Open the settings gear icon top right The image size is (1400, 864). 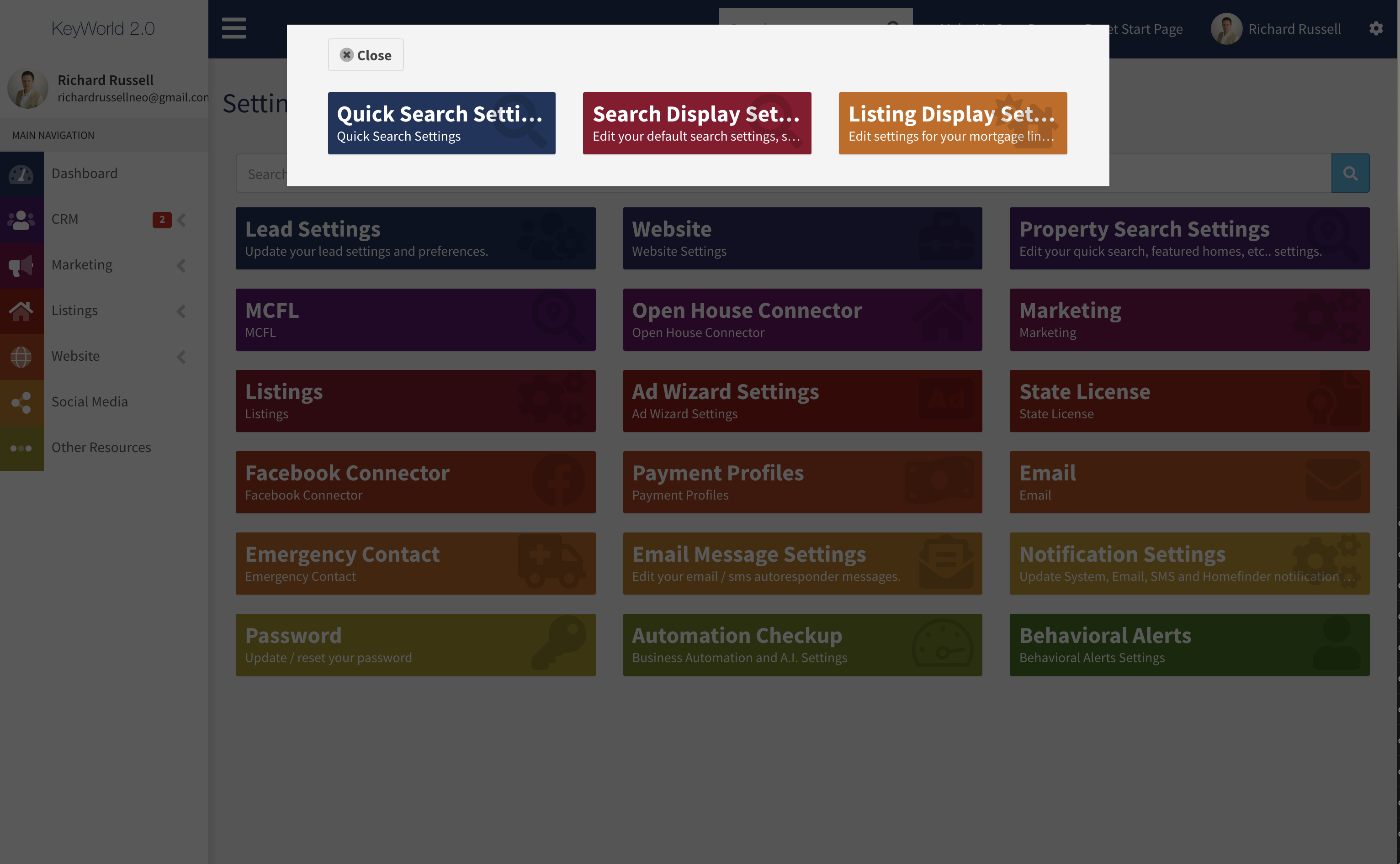pos(1376,29)
